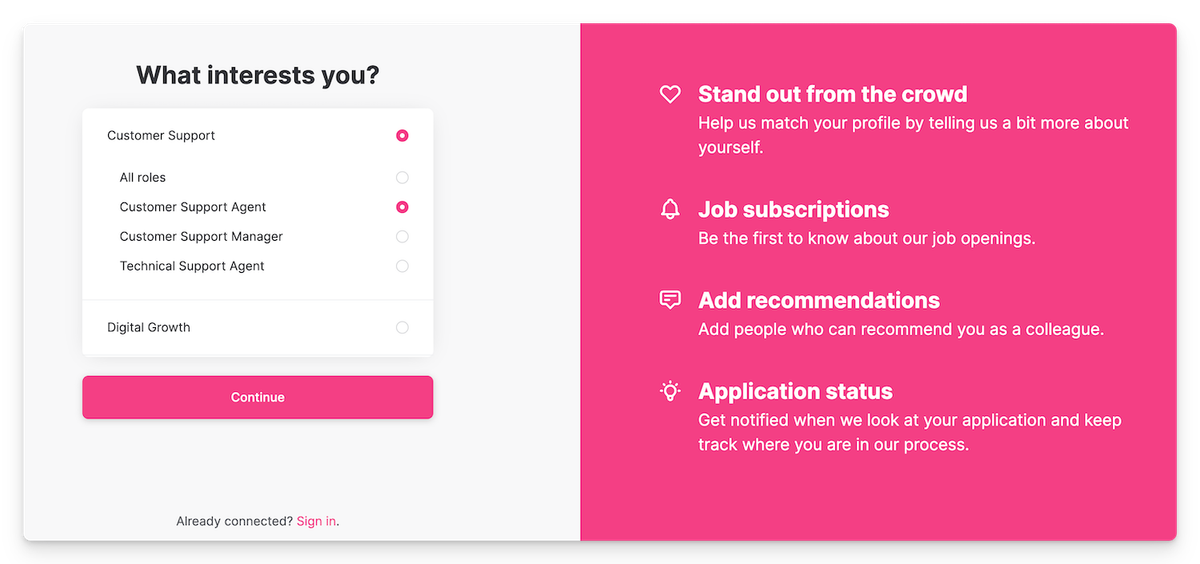The height and width of the screenshot is (564, 1200).
Task: Open the Sign in link
Action: coord(316,521)
